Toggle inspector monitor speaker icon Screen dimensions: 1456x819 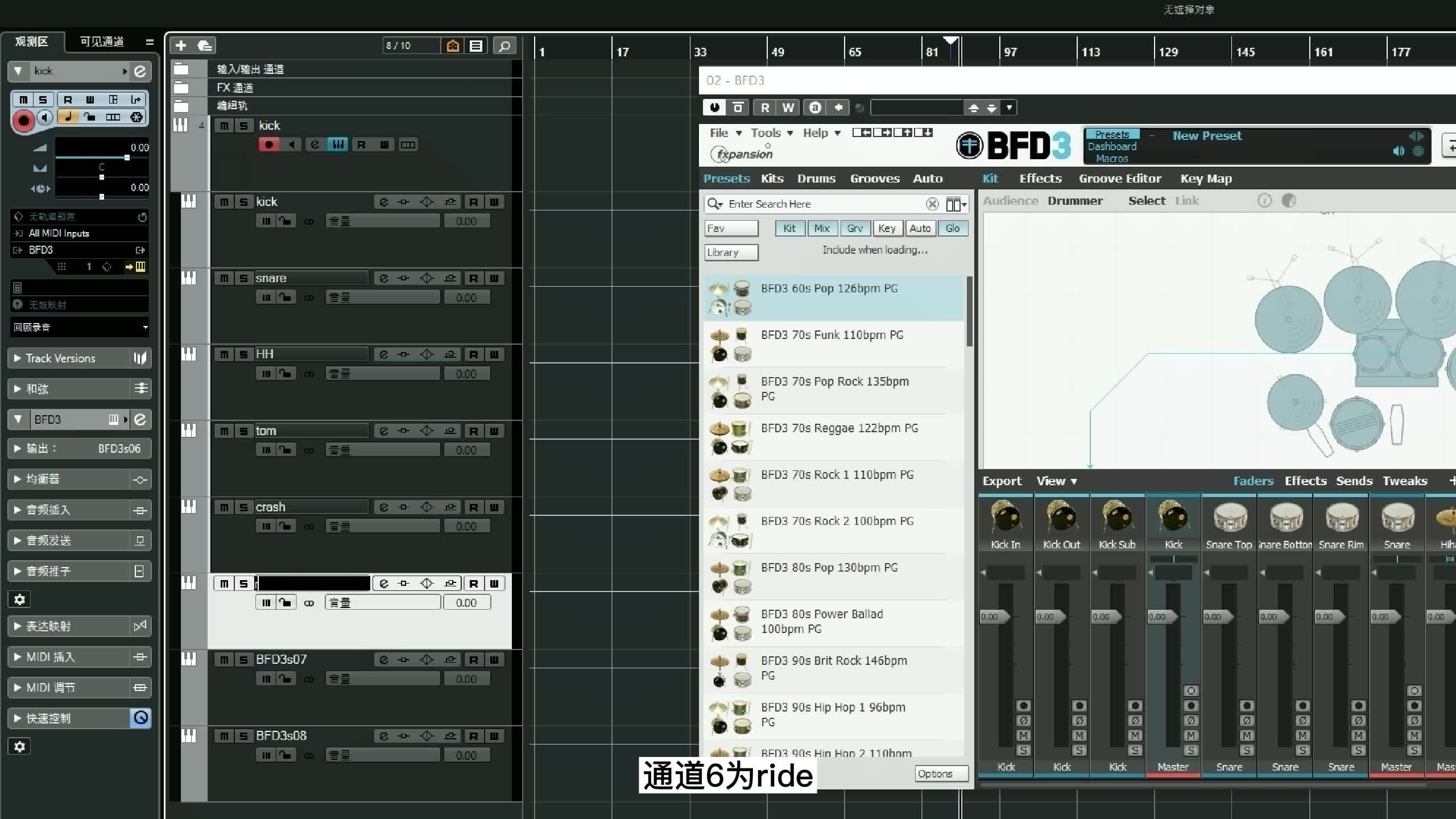pos(45,118)
